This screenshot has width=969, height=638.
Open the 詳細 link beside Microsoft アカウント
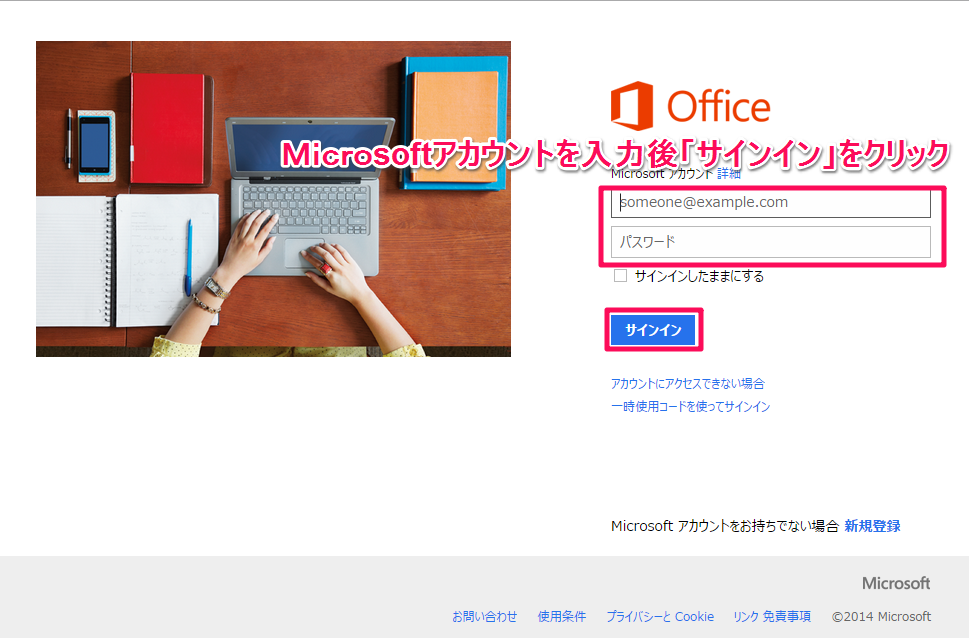click(x=729, y=174)
